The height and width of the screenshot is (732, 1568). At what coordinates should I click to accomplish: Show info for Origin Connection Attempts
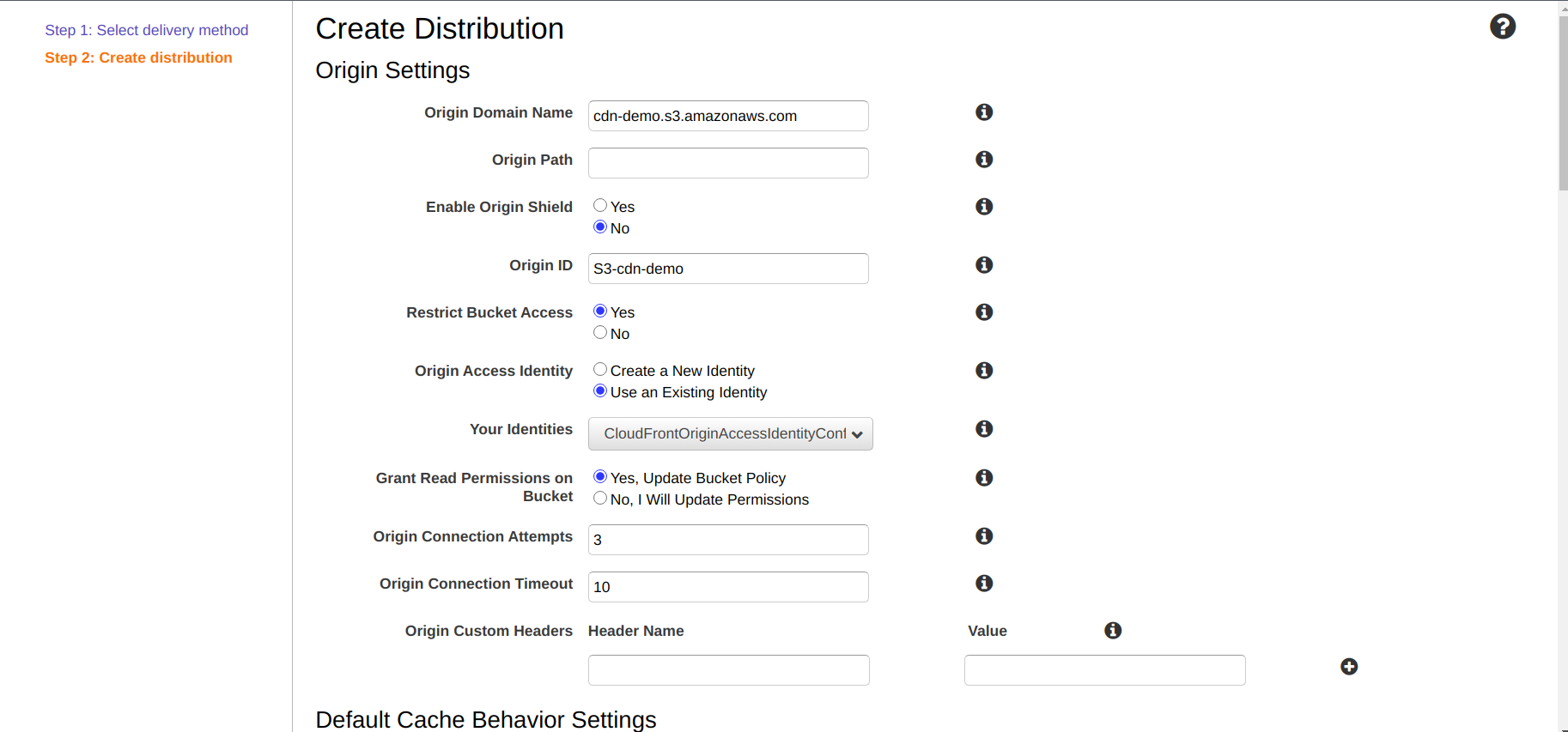984,536
